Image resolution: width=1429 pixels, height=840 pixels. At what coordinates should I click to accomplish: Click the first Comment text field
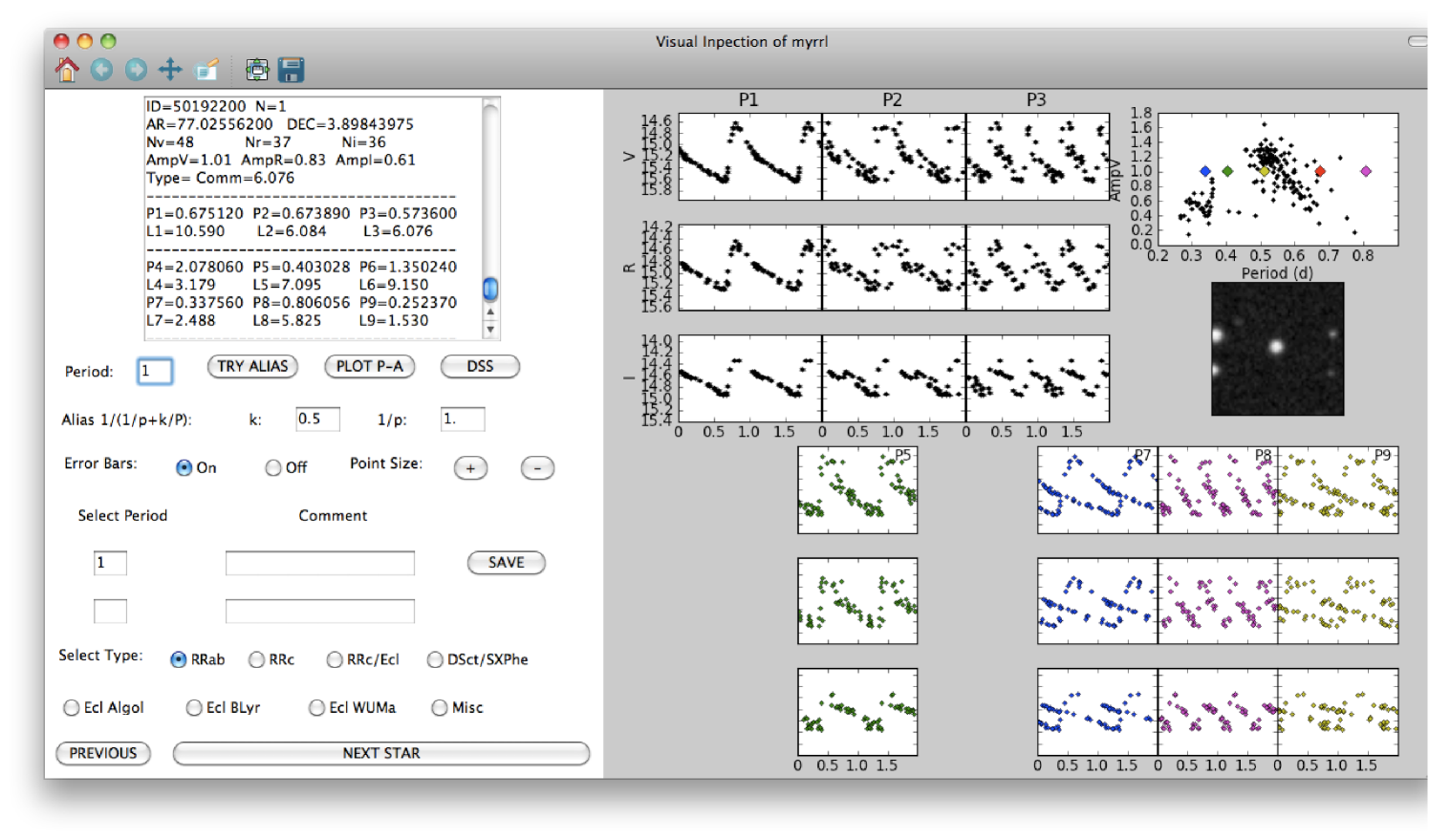(x=319, y=564)
